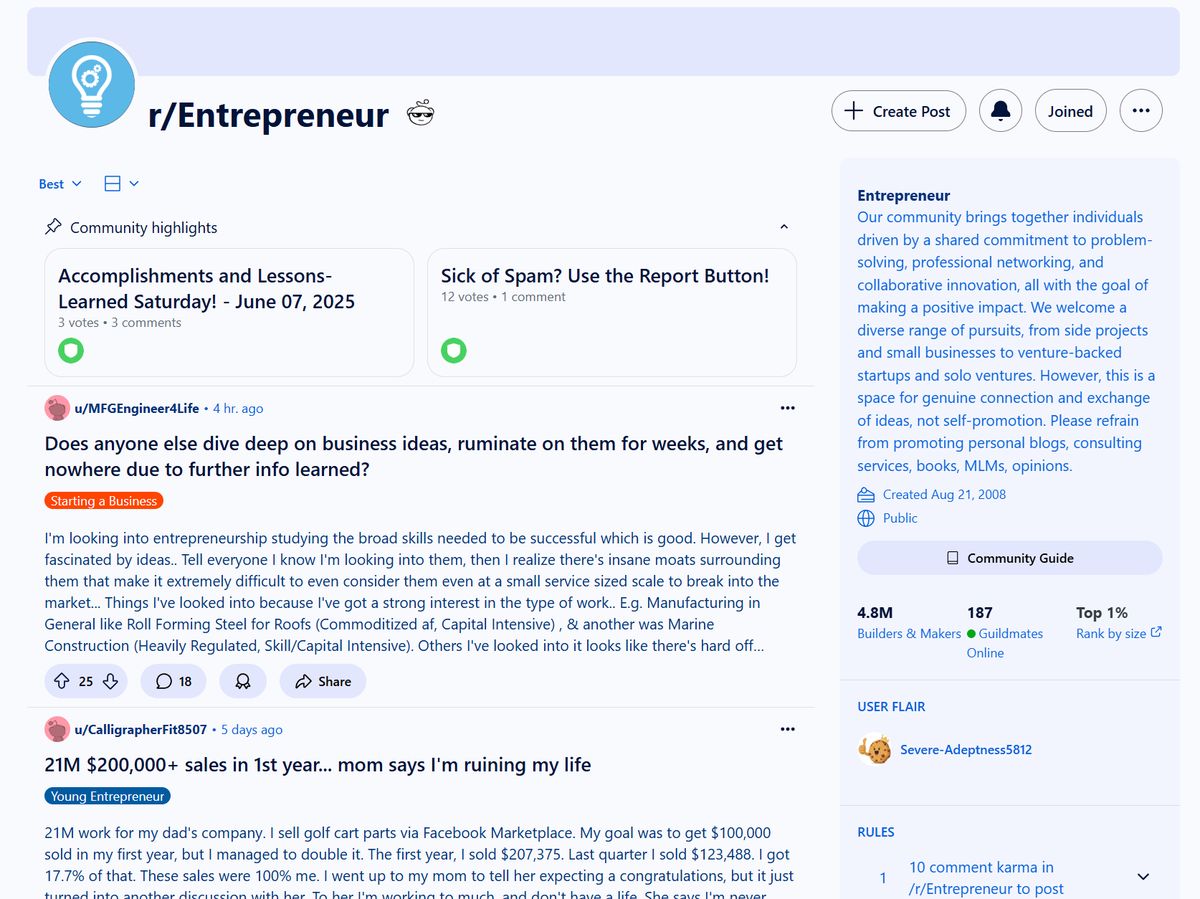
Task: Open the community's top-right more options menu
Action: coord(1140,111)
